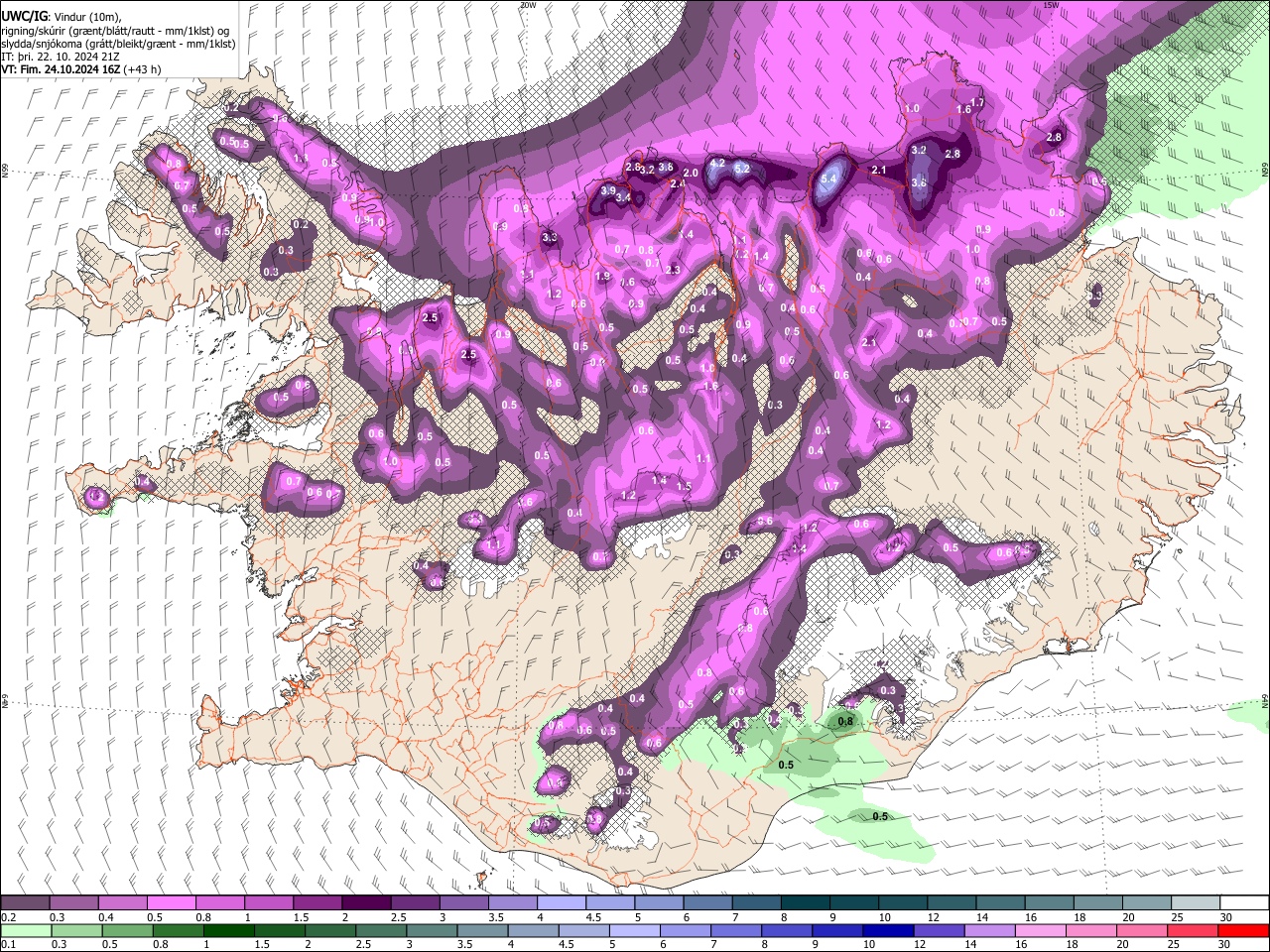Click the '15W' longitude label
This screenshot has width=1270, height=952.
(x=1051, y=5)
